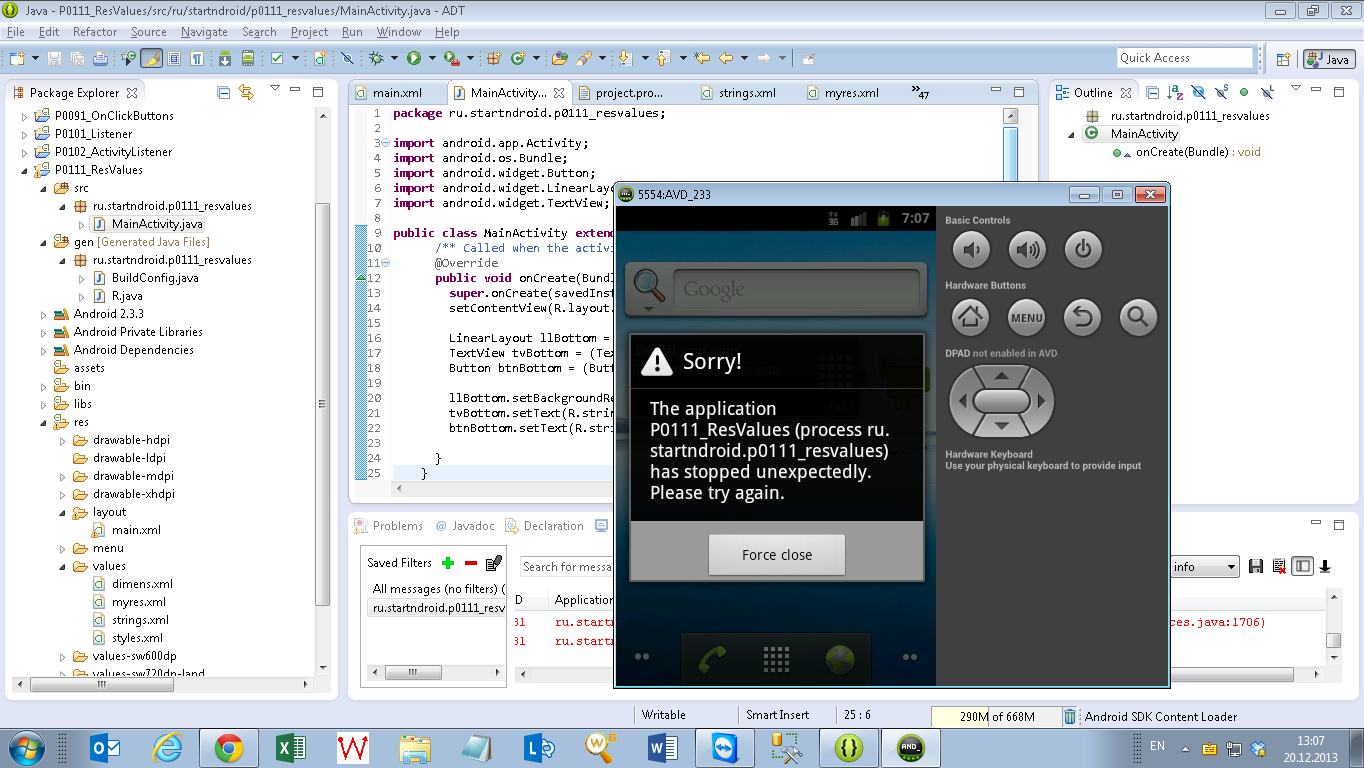Click the emulator MENU hardware button
This screenshot has height=768, width=1364.
point(1026,318)
